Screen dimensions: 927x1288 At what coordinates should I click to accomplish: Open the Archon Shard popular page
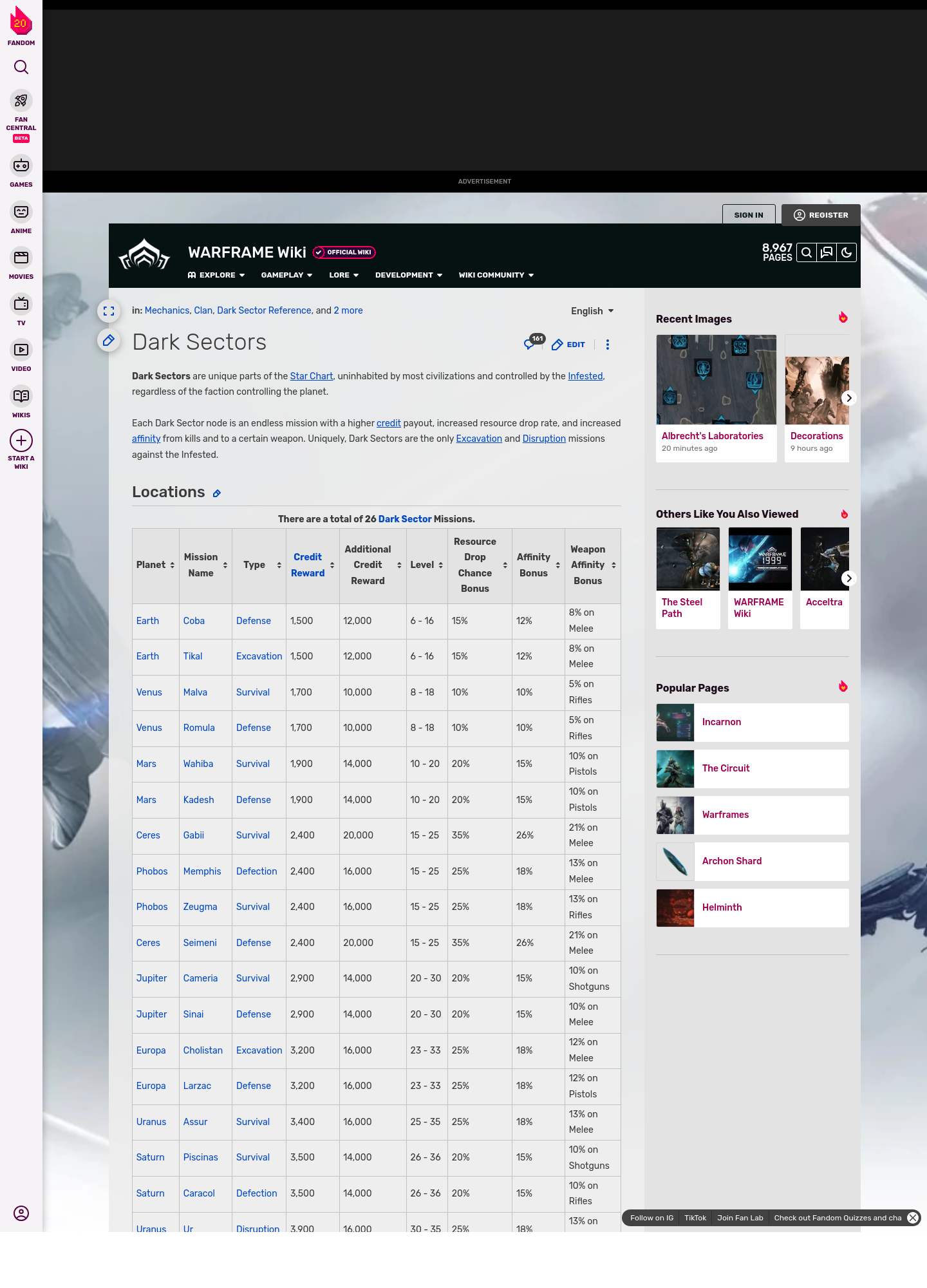pyautogui.click(x=753, y=862)
